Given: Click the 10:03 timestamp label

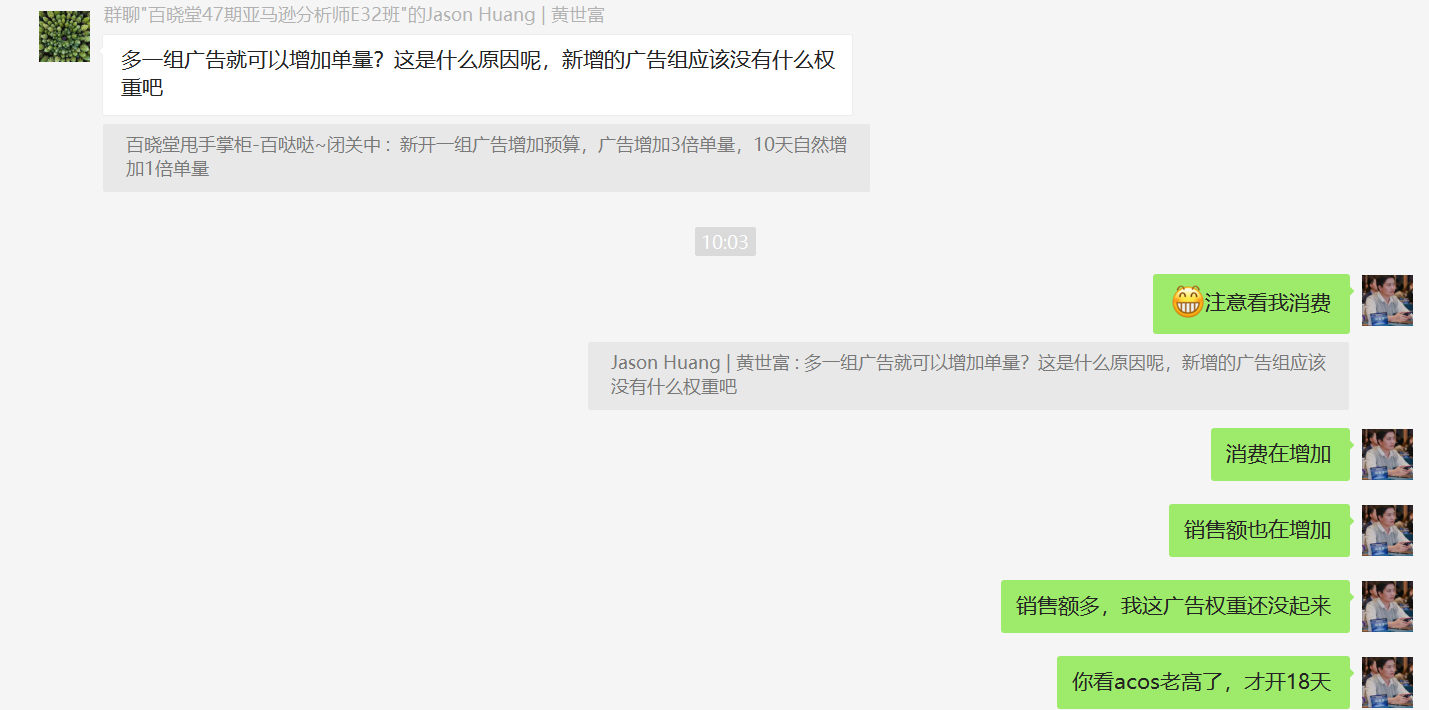Looking at the screenshot, I should point(725,242).
